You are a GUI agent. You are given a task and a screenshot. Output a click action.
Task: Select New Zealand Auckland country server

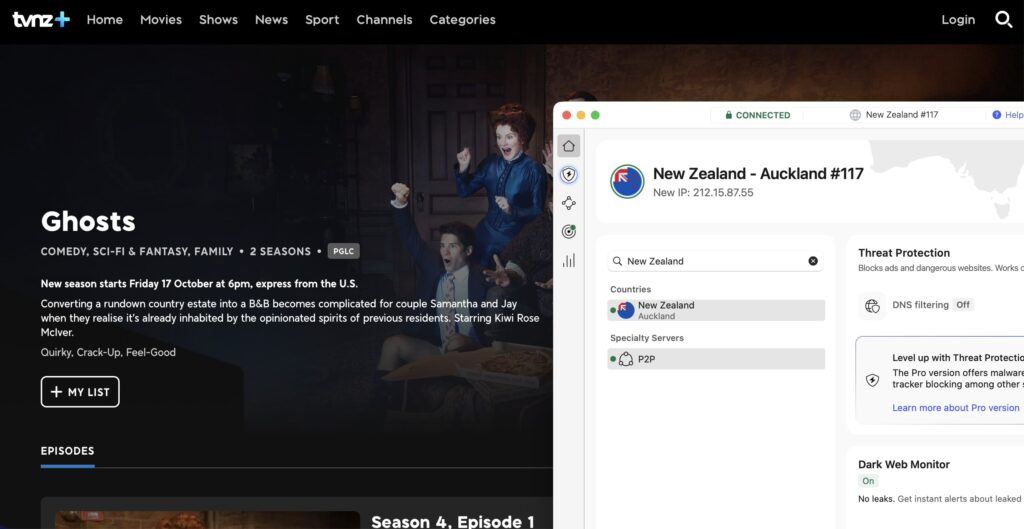716,310
